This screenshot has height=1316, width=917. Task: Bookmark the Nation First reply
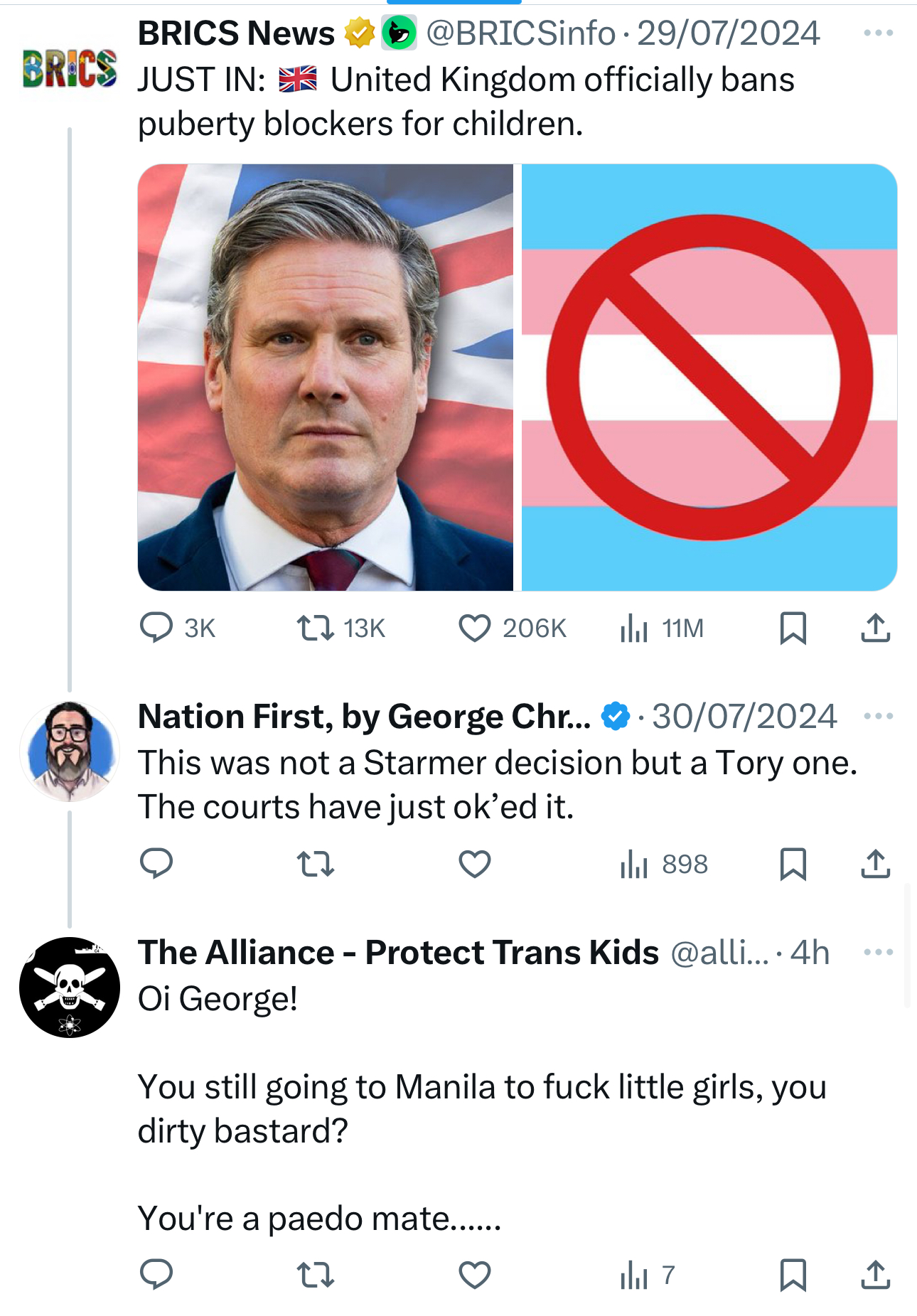tap(793, 864)
